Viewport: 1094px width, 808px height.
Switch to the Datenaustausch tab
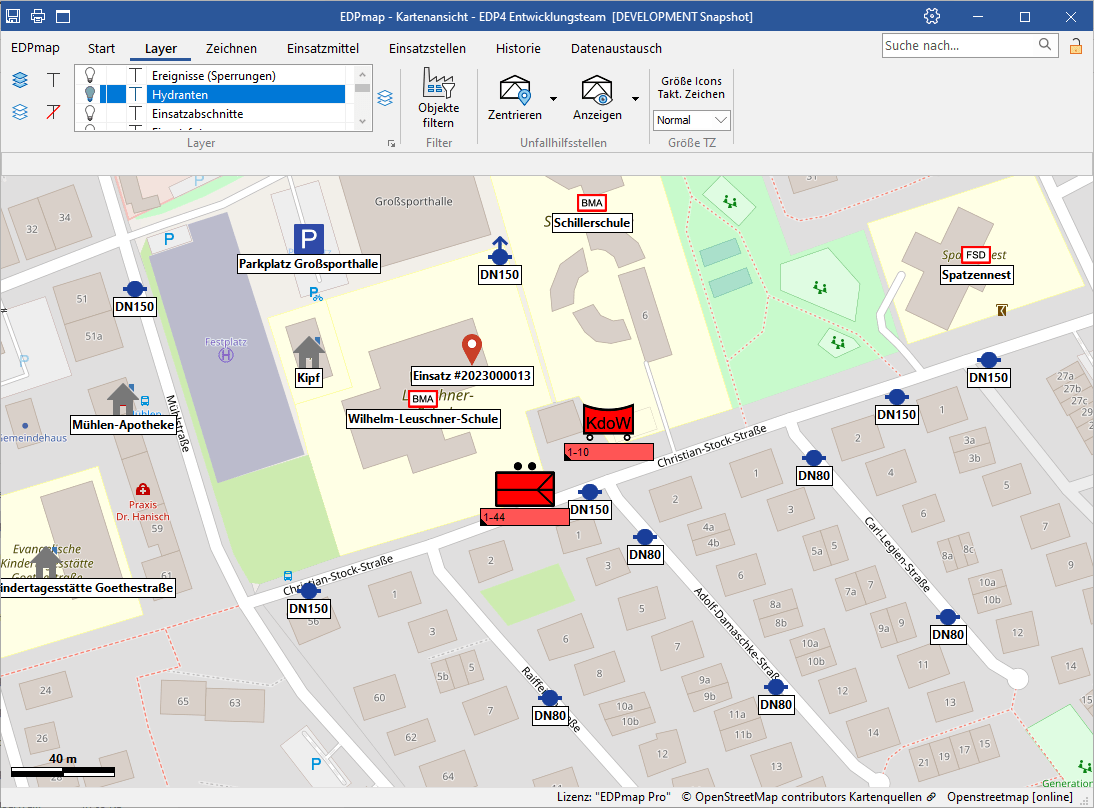click(616, 48)
